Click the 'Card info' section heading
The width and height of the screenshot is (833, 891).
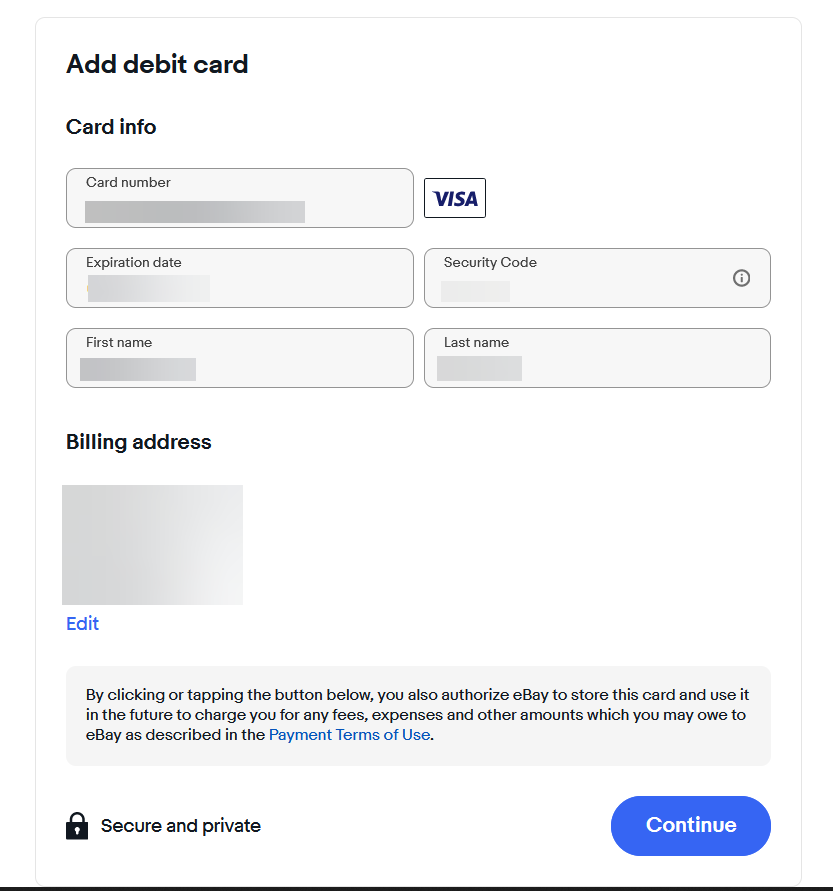(x=111, y=127)
